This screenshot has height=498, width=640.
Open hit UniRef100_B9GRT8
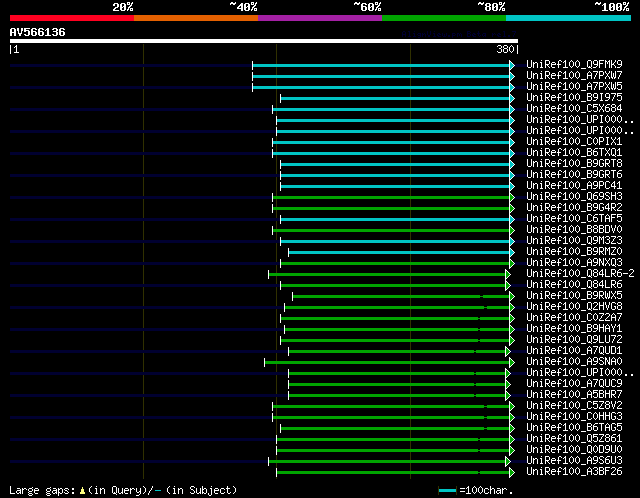[x=574, y=164]
